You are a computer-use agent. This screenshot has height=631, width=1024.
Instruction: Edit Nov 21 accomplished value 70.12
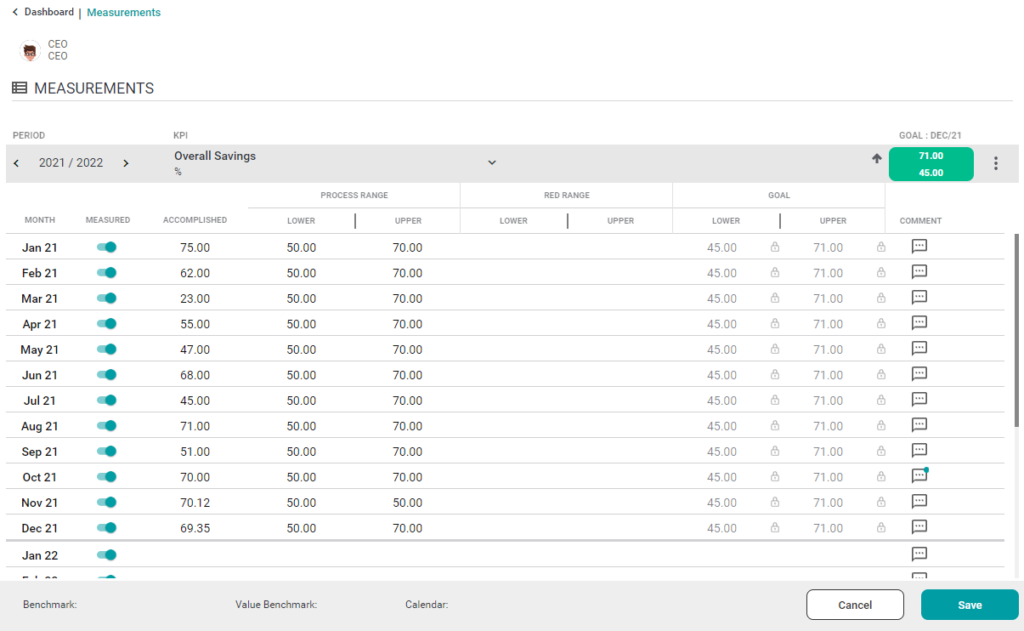[x=195, y=502]
